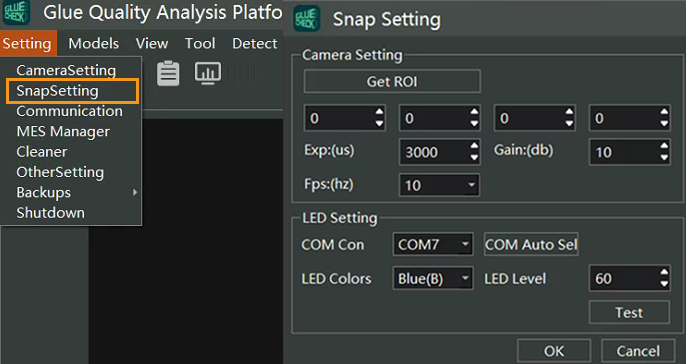Increase exposure with up arrow

click(x=474, y=146)
